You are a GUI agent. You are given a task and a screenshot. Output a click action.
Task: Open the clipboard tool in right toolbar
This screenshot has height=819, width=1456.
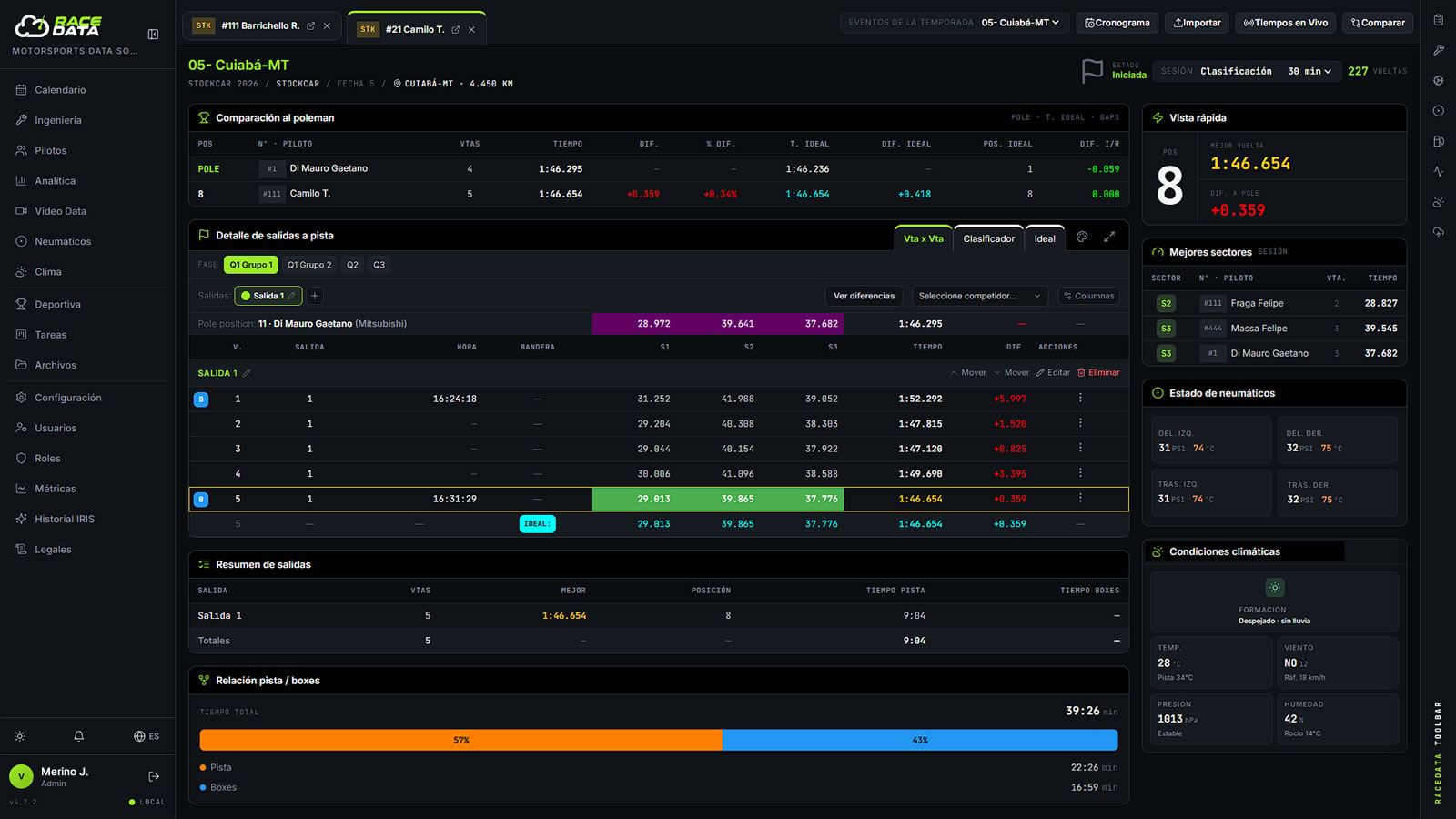click(x=1439, y=20)
